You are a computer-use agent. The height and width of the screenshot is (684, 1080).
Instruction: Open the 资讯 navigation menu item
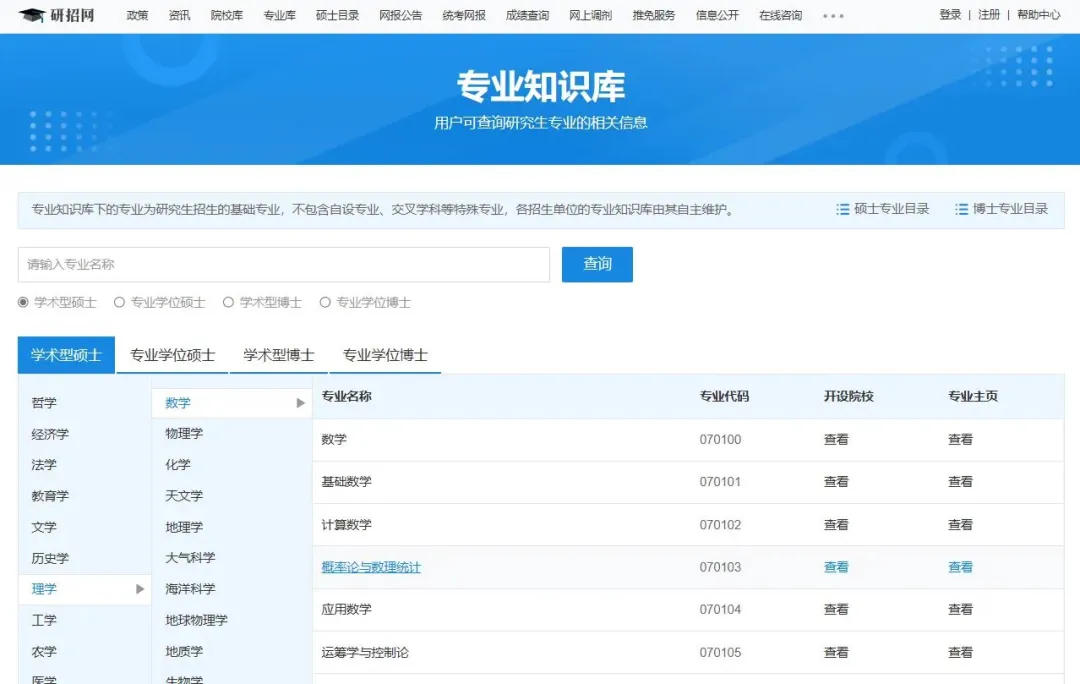(180, 15)
